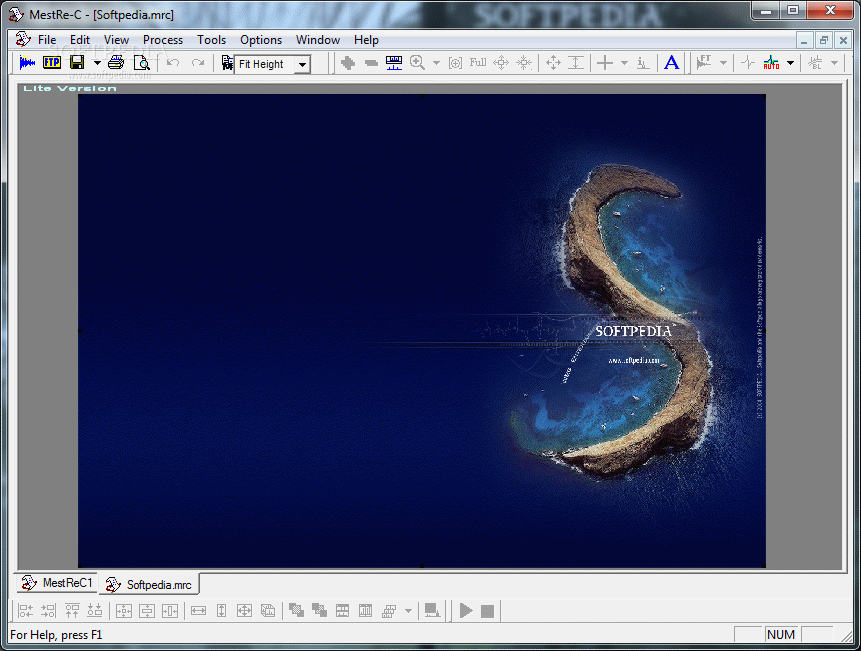The width and height of the screenshot is (861, 651).
Task: Open the Window menu
Action: coord(318,40)
